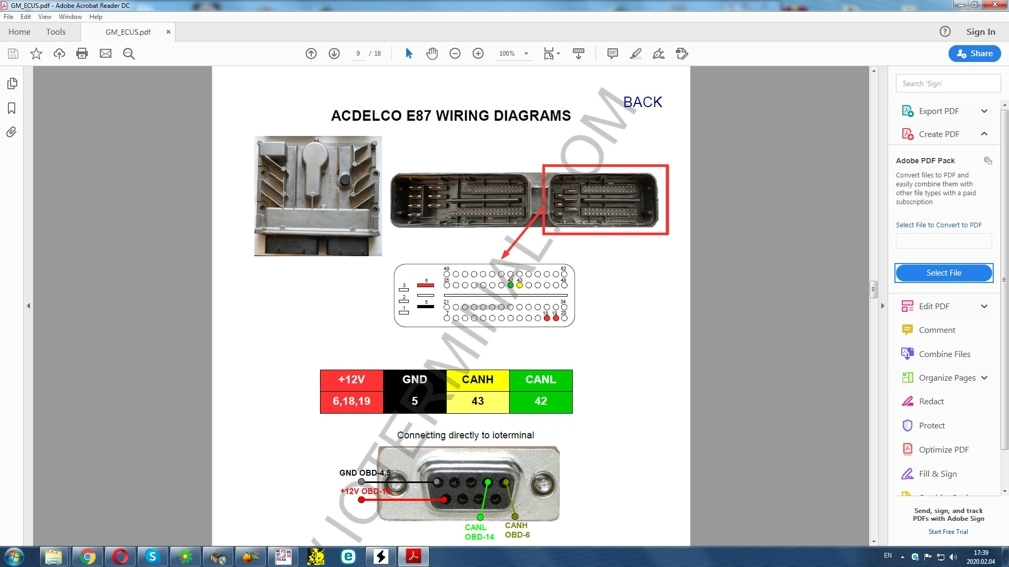Viewport: 1009px width, 567px height.
Task: Click the Search 'Sign' input field
Action: (947, 84)
